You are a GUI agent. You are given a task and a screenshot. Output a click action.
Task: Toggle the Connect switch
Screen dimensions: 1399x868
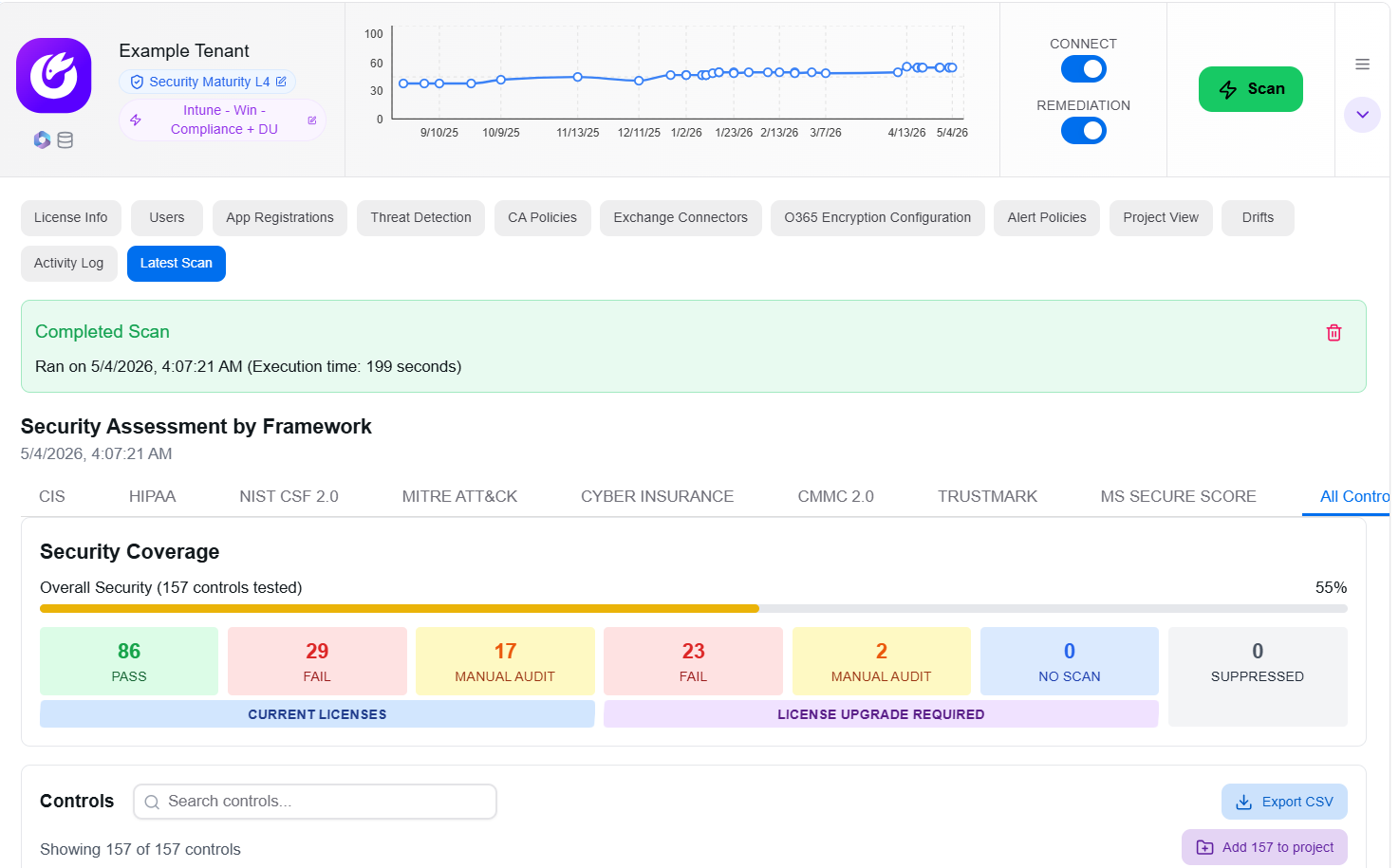[x=1084, y=69]
